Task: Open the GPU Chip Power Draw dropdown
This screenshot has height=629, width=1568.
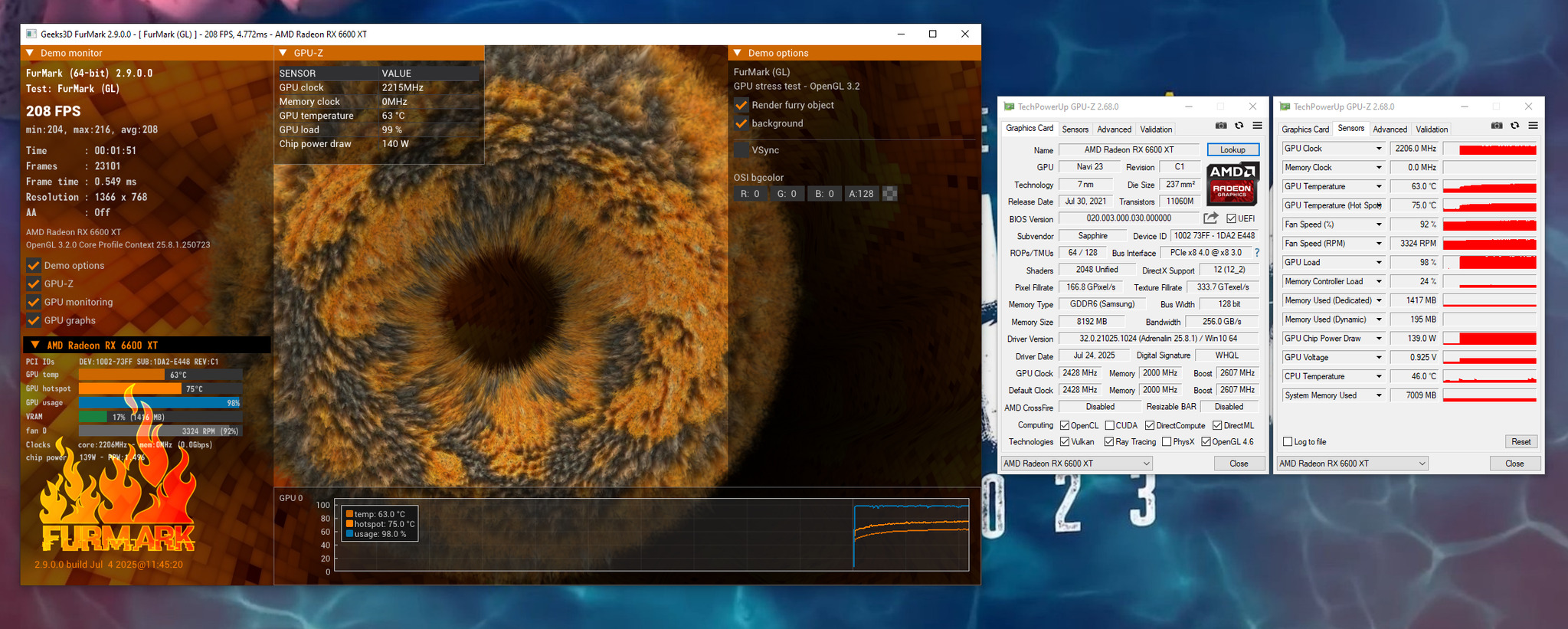Action: point(1379,339)
